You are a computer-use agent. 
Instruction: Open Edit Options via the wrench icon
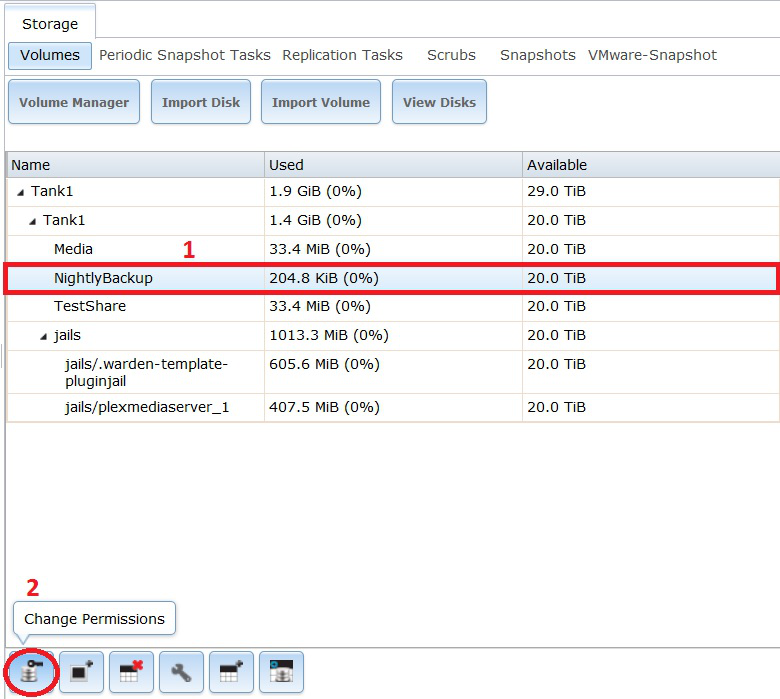(x=181, y=672)
